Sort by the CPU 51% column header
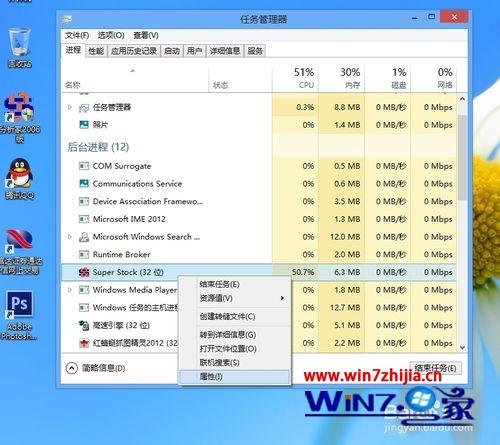This screenshot has height=445, width=500. tap(295, 78)
